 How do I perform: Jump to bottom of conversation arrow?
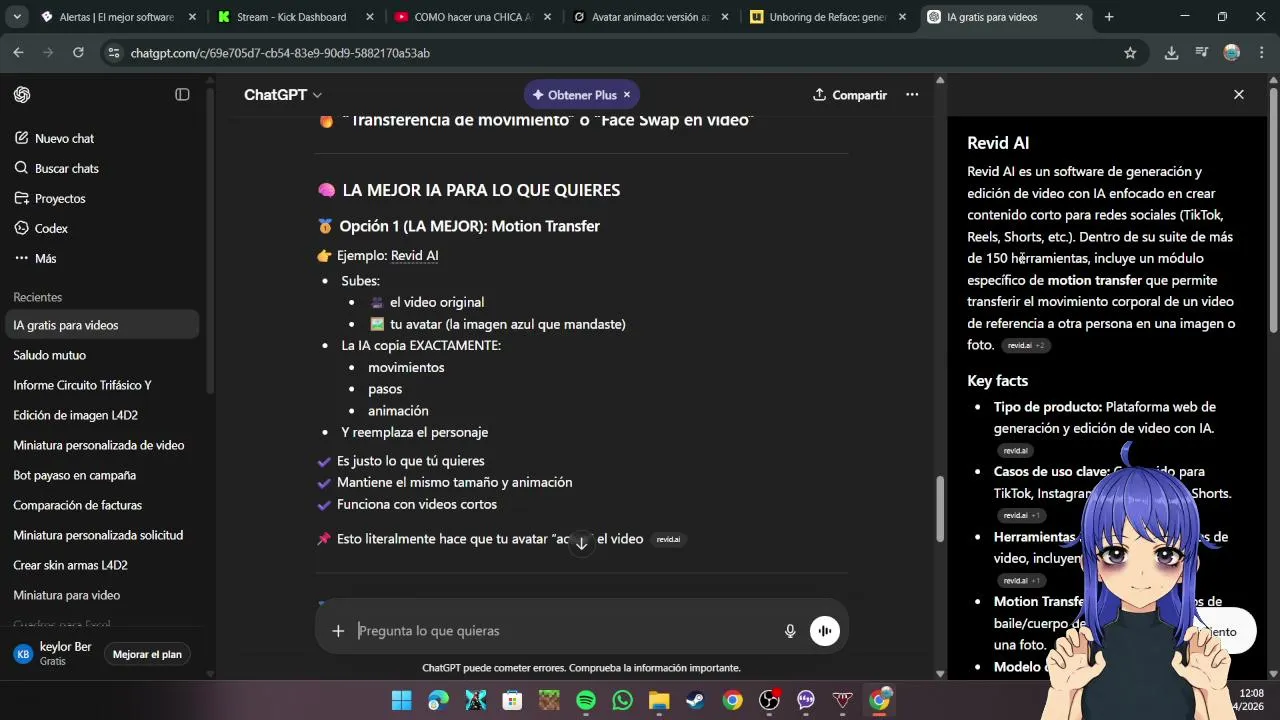pos(581,544)
